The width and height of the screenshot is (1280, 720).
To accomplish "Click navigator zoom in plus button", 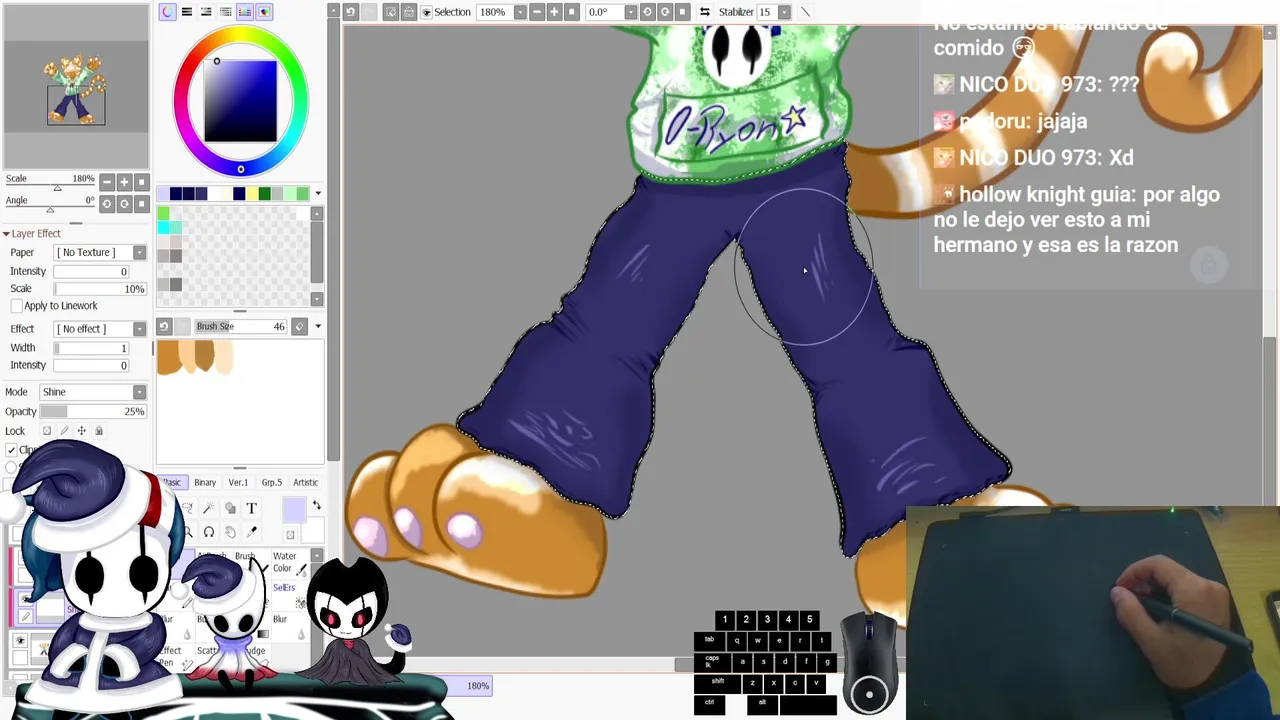I will pos(124,182).
